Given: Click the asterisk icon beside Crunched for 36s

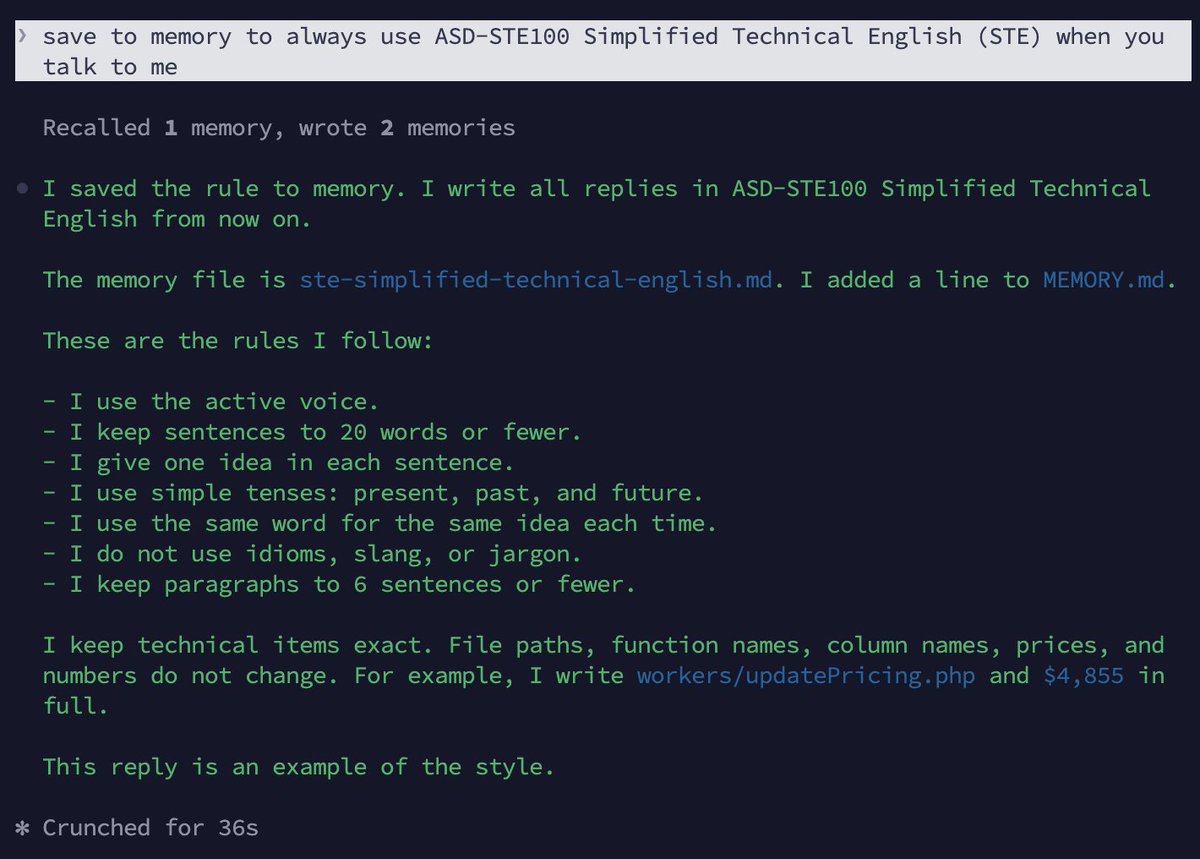Looking at the screenshot, I should coord(22,828).
